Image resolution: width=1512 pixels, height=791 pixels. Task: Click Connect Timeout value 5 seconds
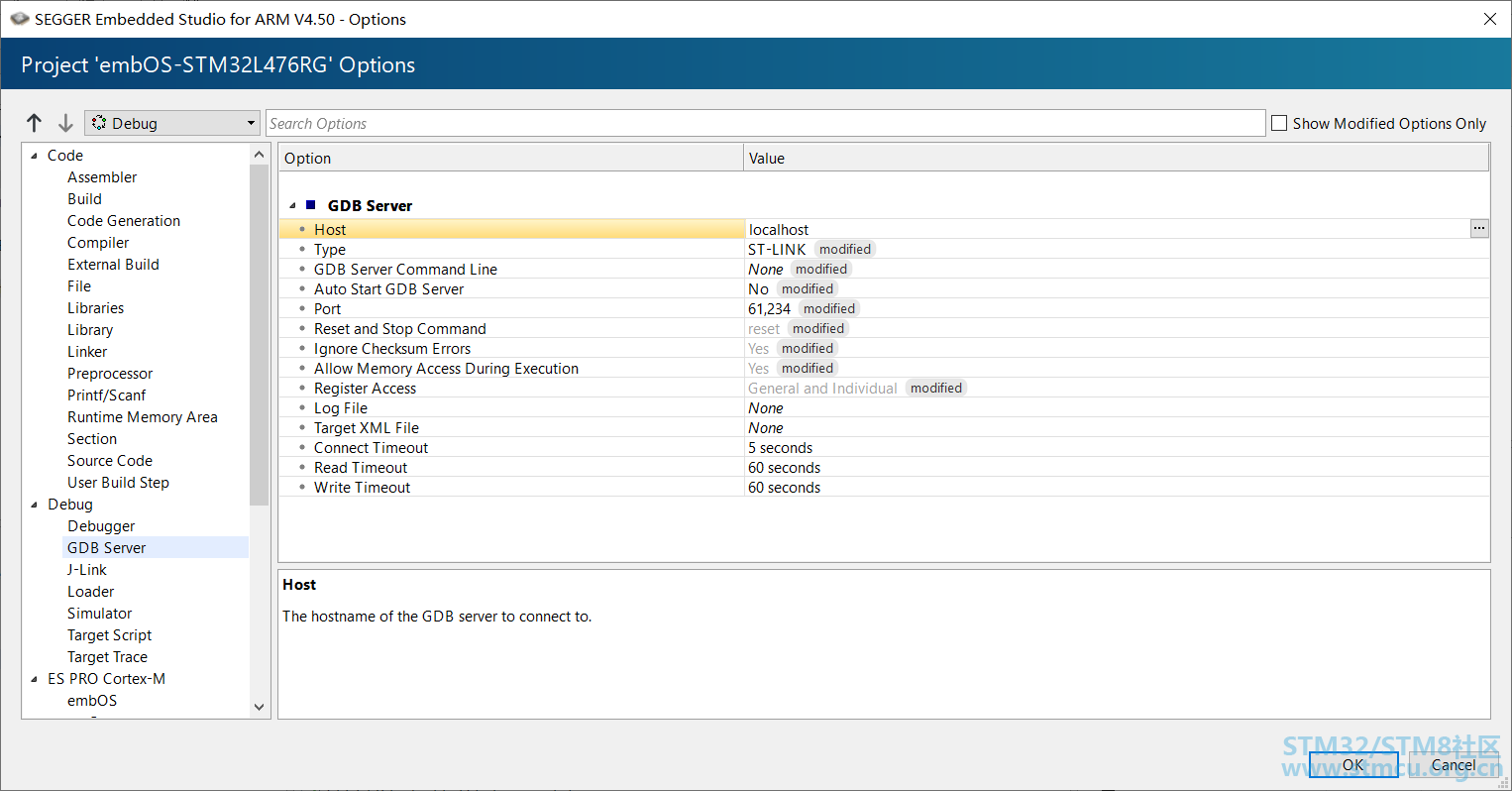(x=780, y=448)
